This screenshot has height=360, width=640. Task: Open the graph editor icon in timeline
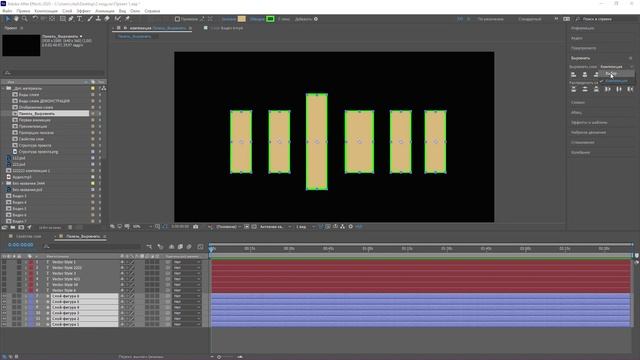click(200, 247)
